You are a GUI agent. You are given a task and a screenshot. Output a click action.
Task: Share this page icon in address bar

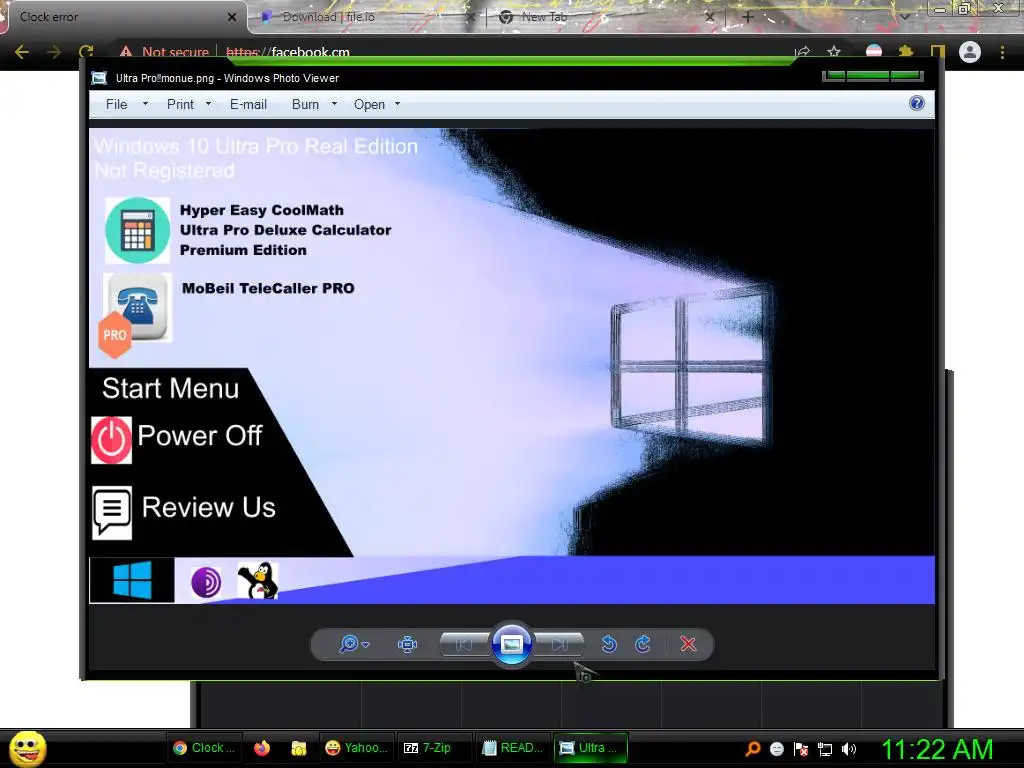point(802,52)
